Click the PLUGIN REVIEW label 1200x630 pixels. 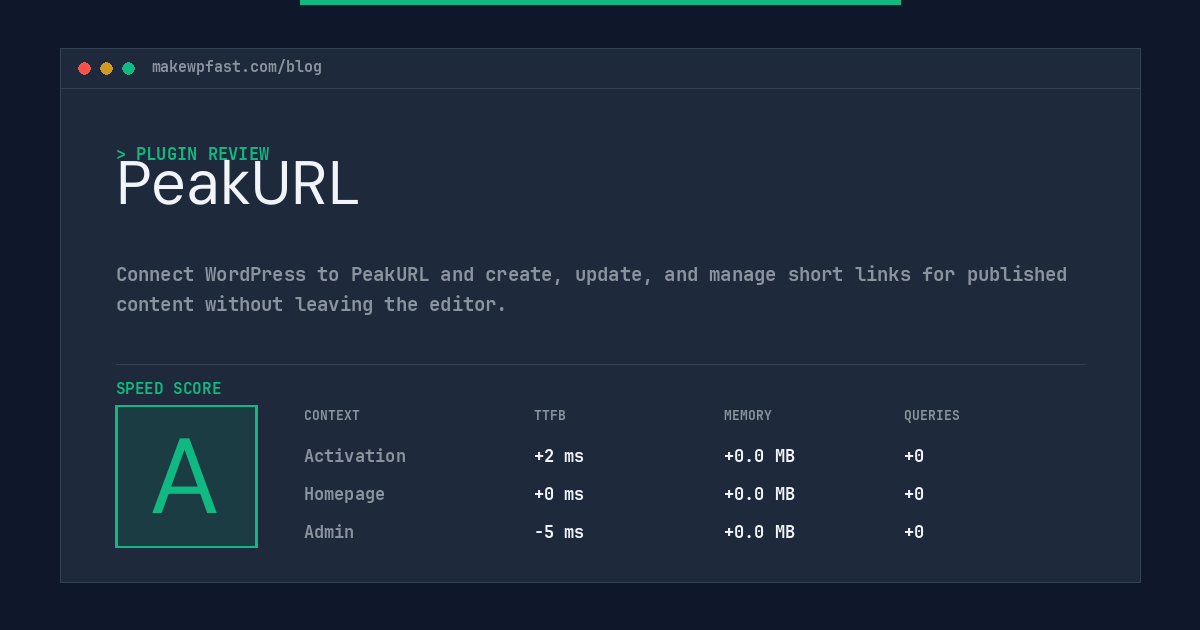pos(193,154)
